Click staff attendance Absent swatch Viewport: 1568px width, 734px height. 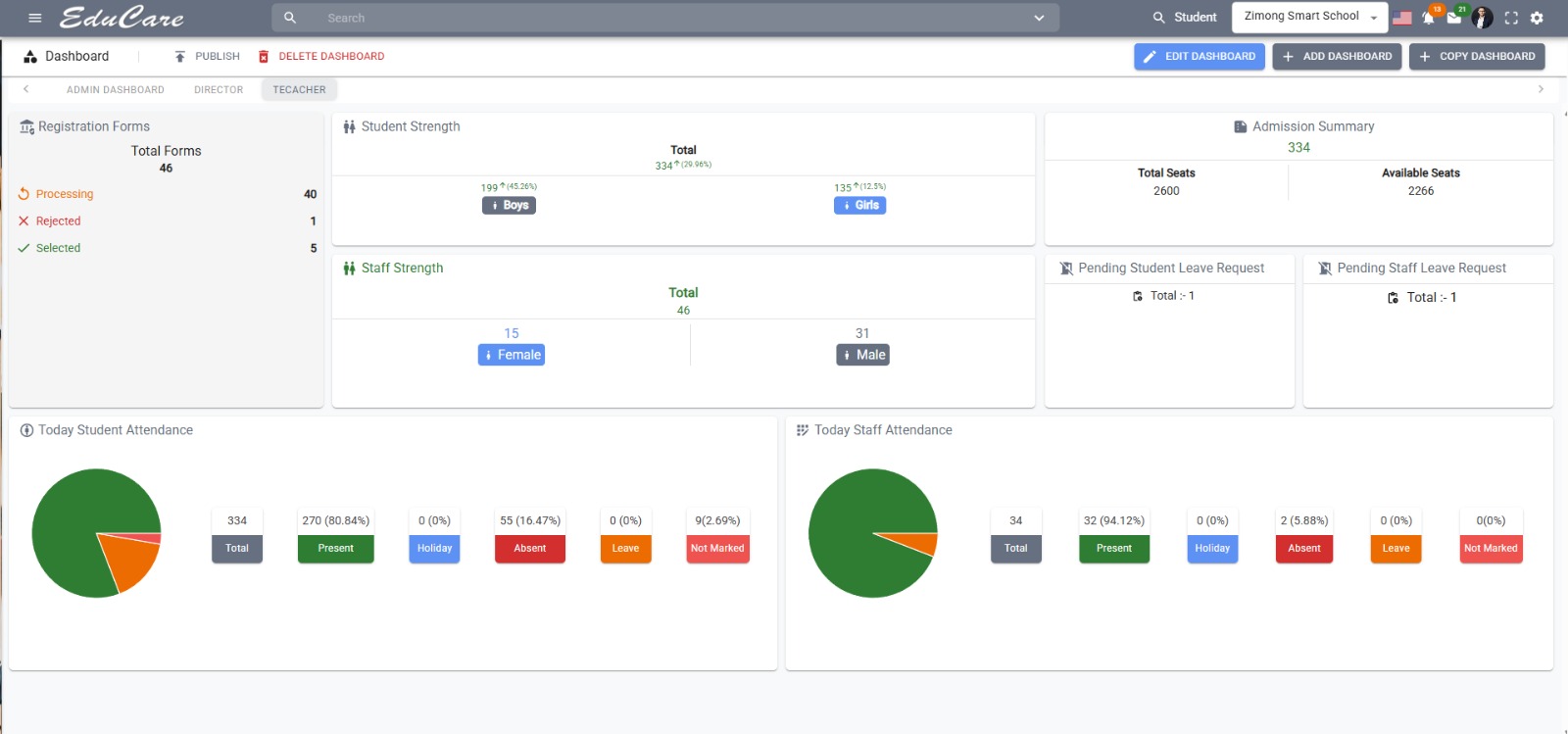click(1304, 549)
